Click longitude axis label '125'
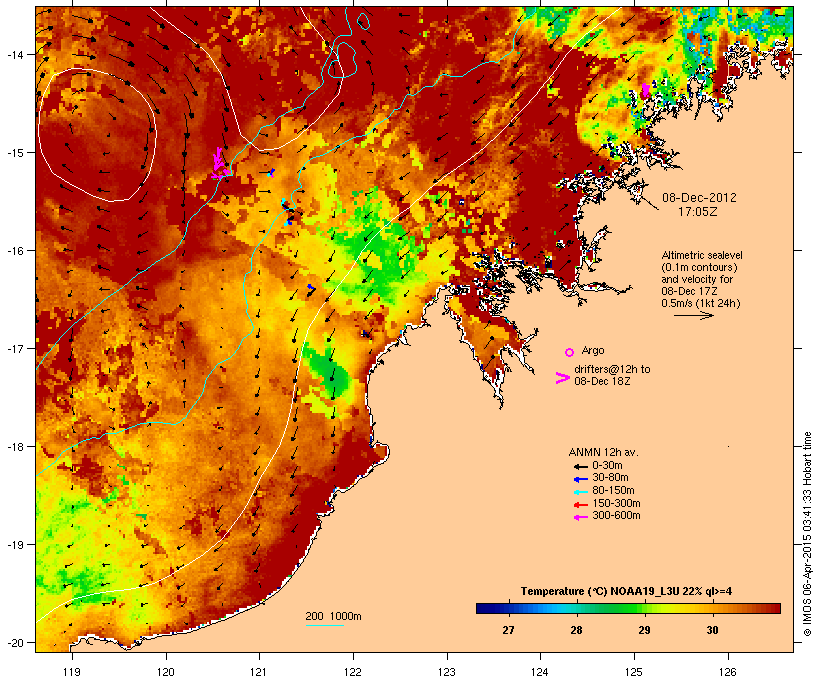 point(634,672)
